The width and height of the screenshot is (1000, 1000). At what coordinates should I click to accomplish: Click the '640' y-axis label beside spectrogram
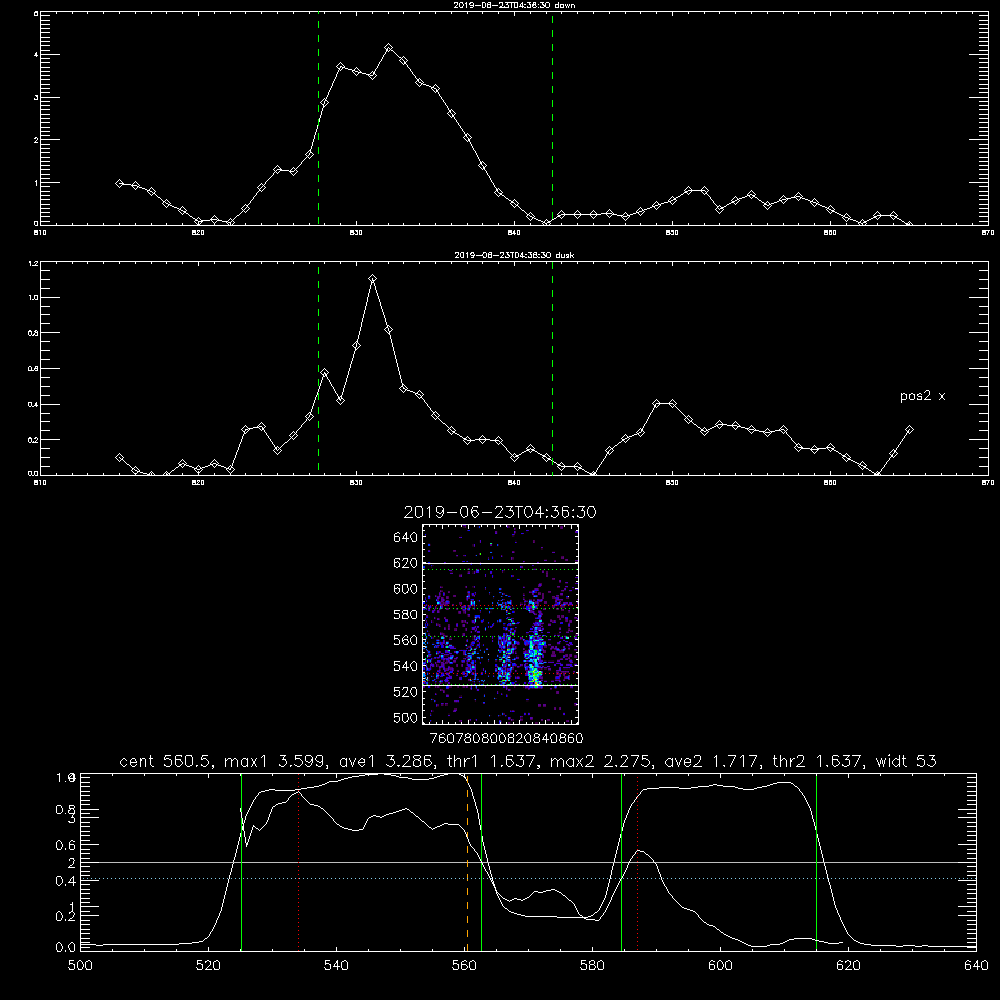[x=406, y=537]
